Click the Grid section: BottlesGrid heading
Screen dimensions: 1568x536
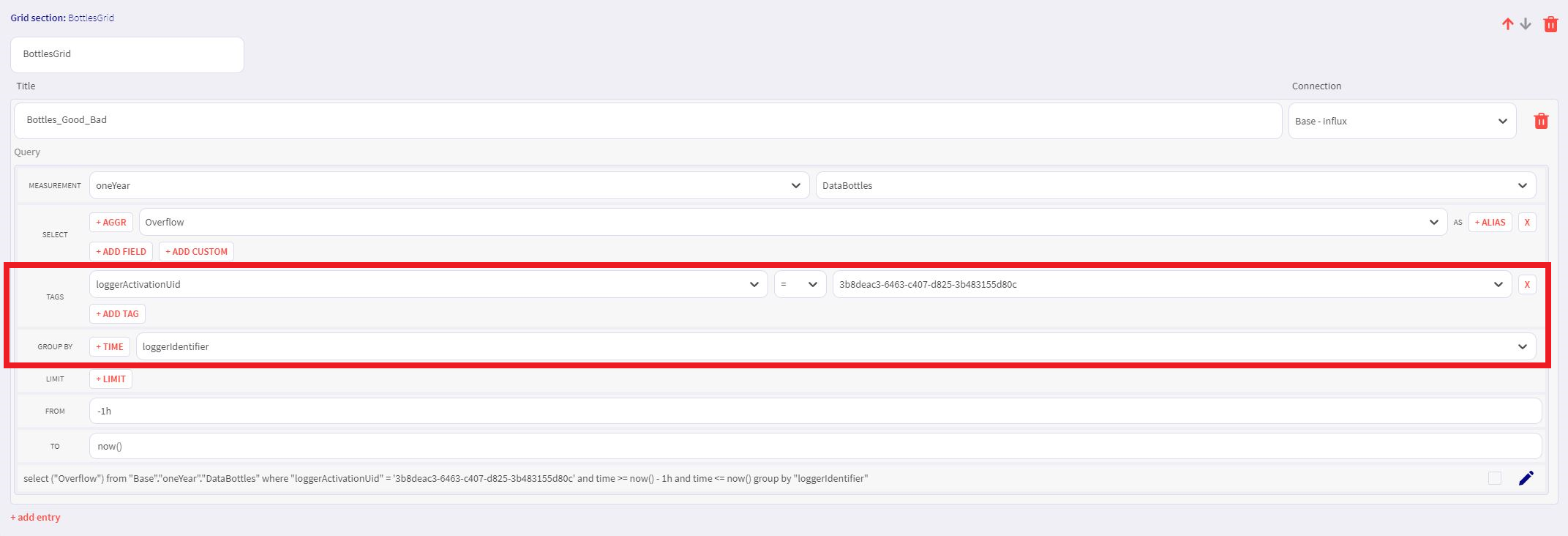point(62,18)
